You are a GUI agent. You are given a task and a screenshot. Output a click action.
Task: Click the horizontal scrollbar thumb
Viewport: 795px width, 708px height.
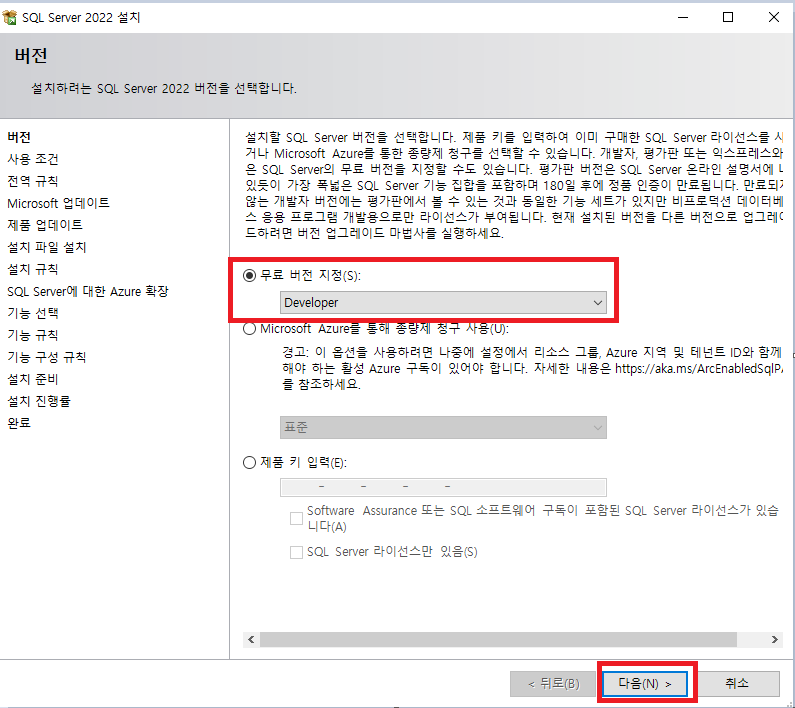(x=498, y=640)
